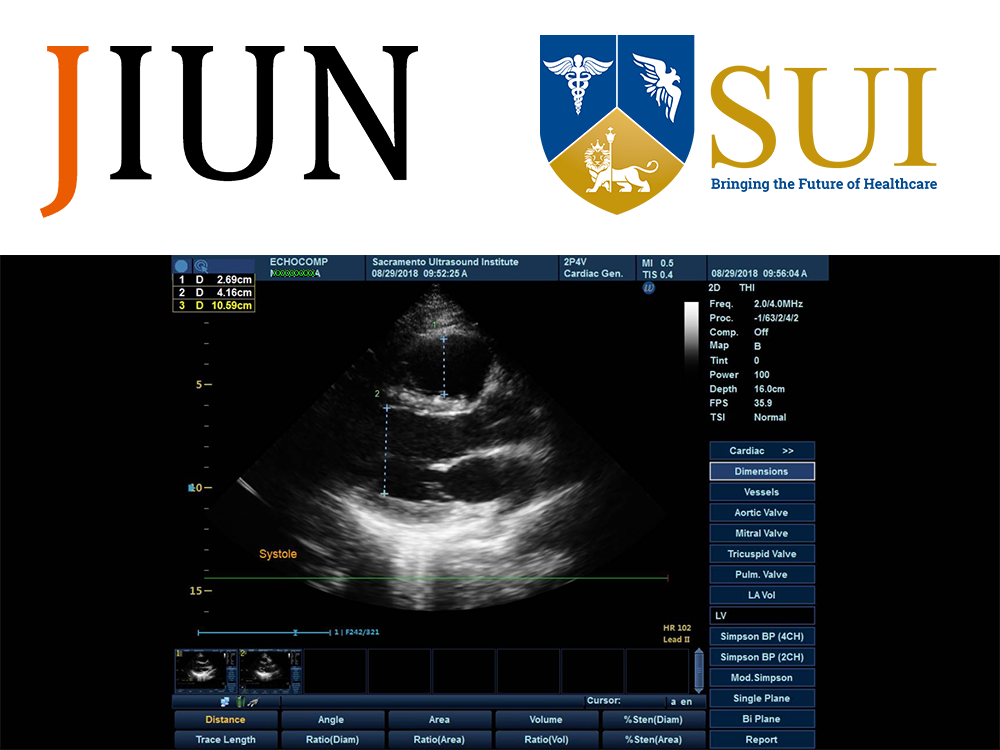Click the TSI Normal setting
This screenshot has height=750, width=1000.
[748, 417]
